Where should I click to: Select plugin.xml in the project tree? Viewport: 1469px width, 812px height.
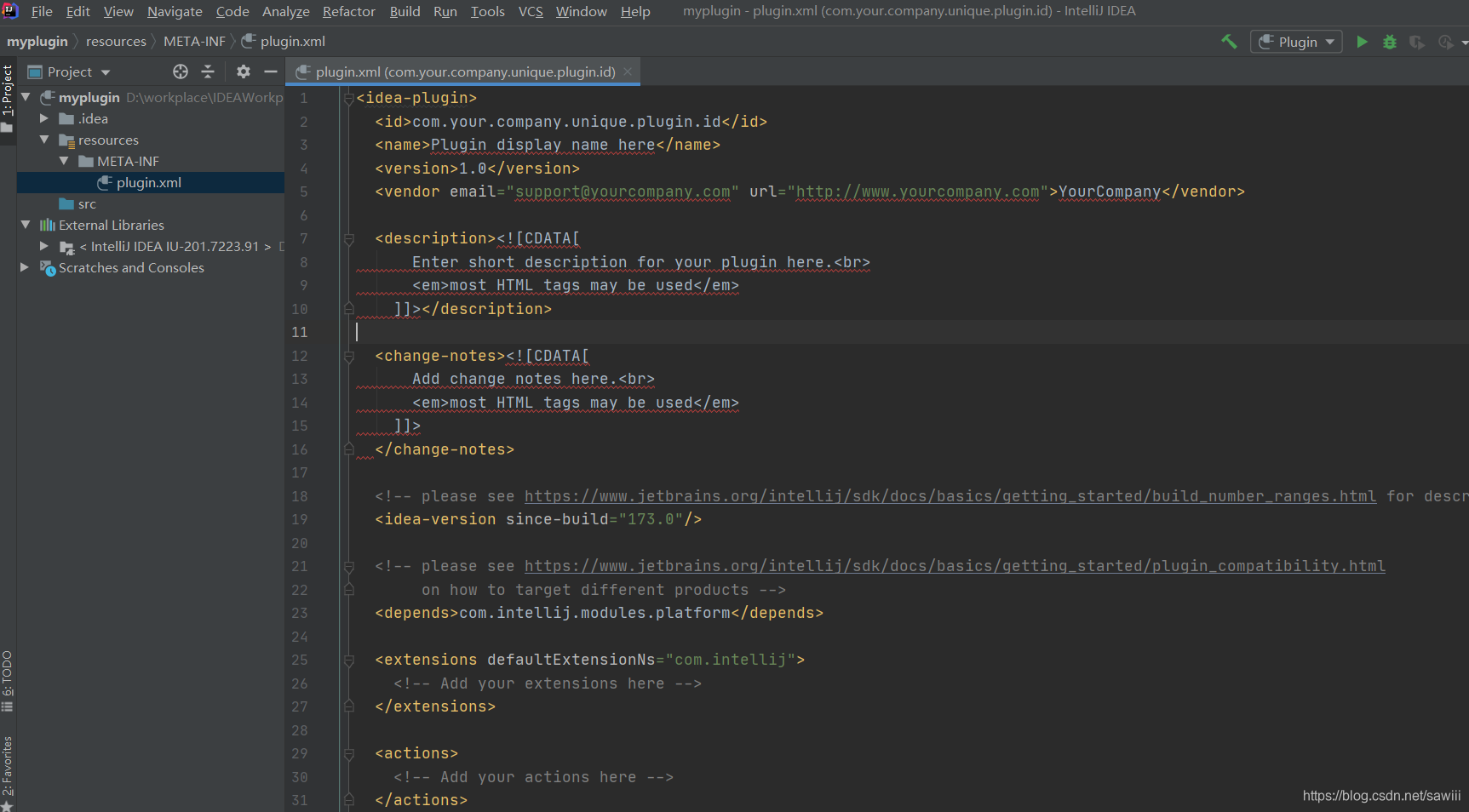tap(151, 182)
